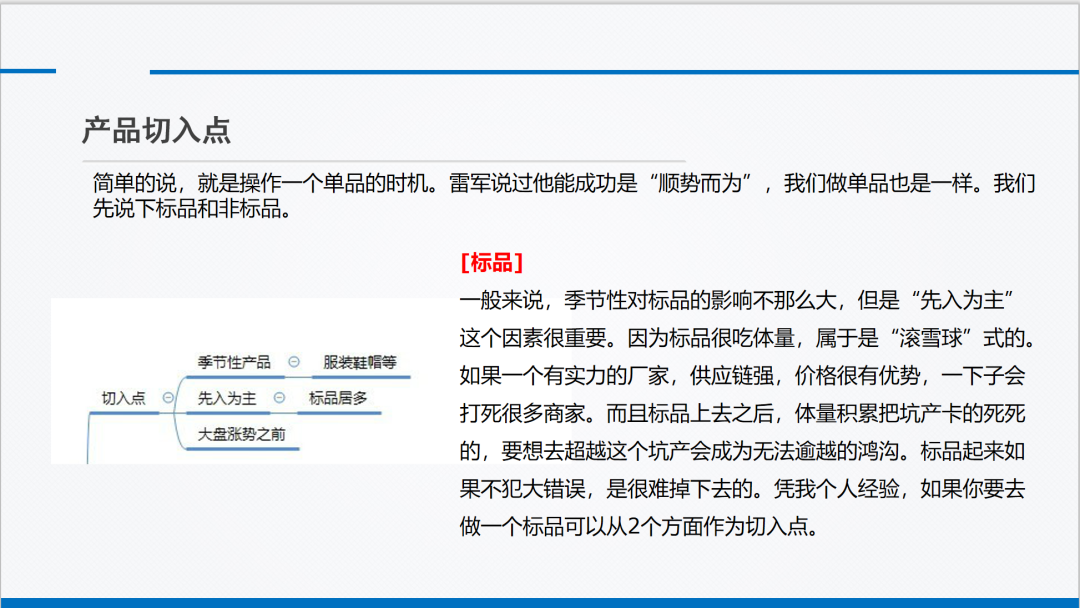Click the line 先说下标品和非标品
This screenshot has width=1080, height=608.
(x=192, y=208)
